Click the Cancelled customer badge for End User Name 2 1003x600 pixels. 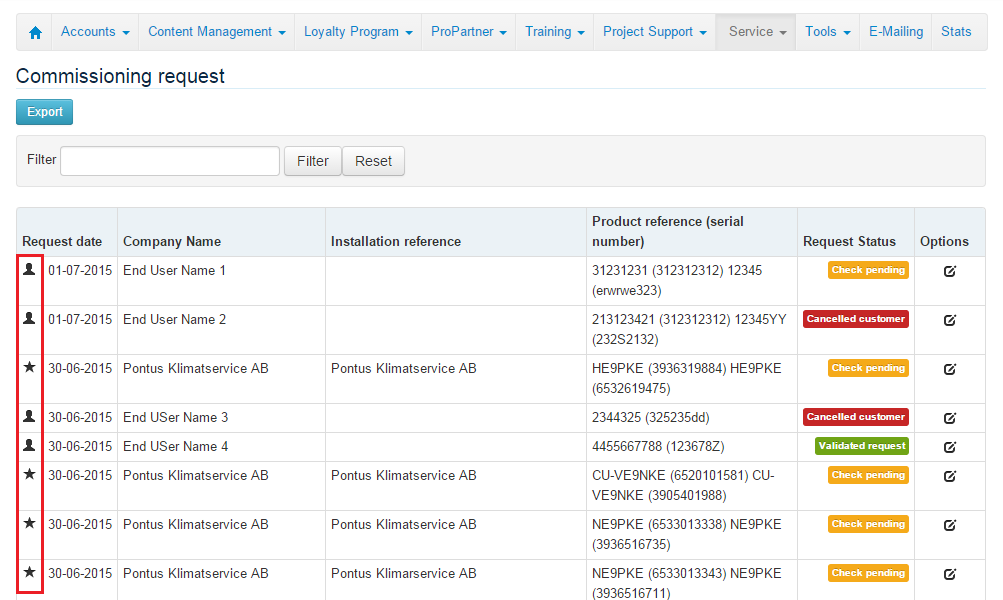pos(856,318)
